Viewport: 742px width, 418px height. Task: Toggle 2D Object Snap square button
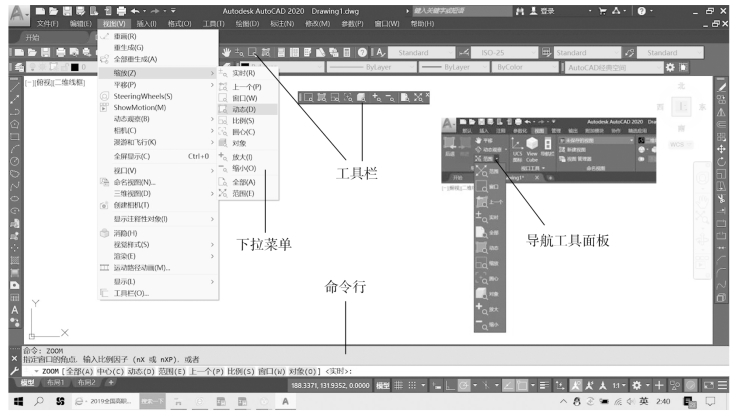pyautogui.click(x=522, y=385)
